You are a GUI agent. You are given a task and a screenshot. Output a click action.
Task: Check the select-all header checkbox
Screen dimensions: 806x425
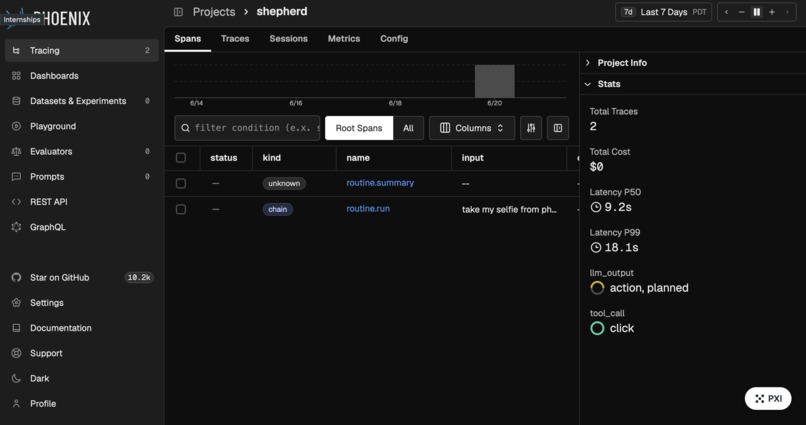(x=181, y=158)
